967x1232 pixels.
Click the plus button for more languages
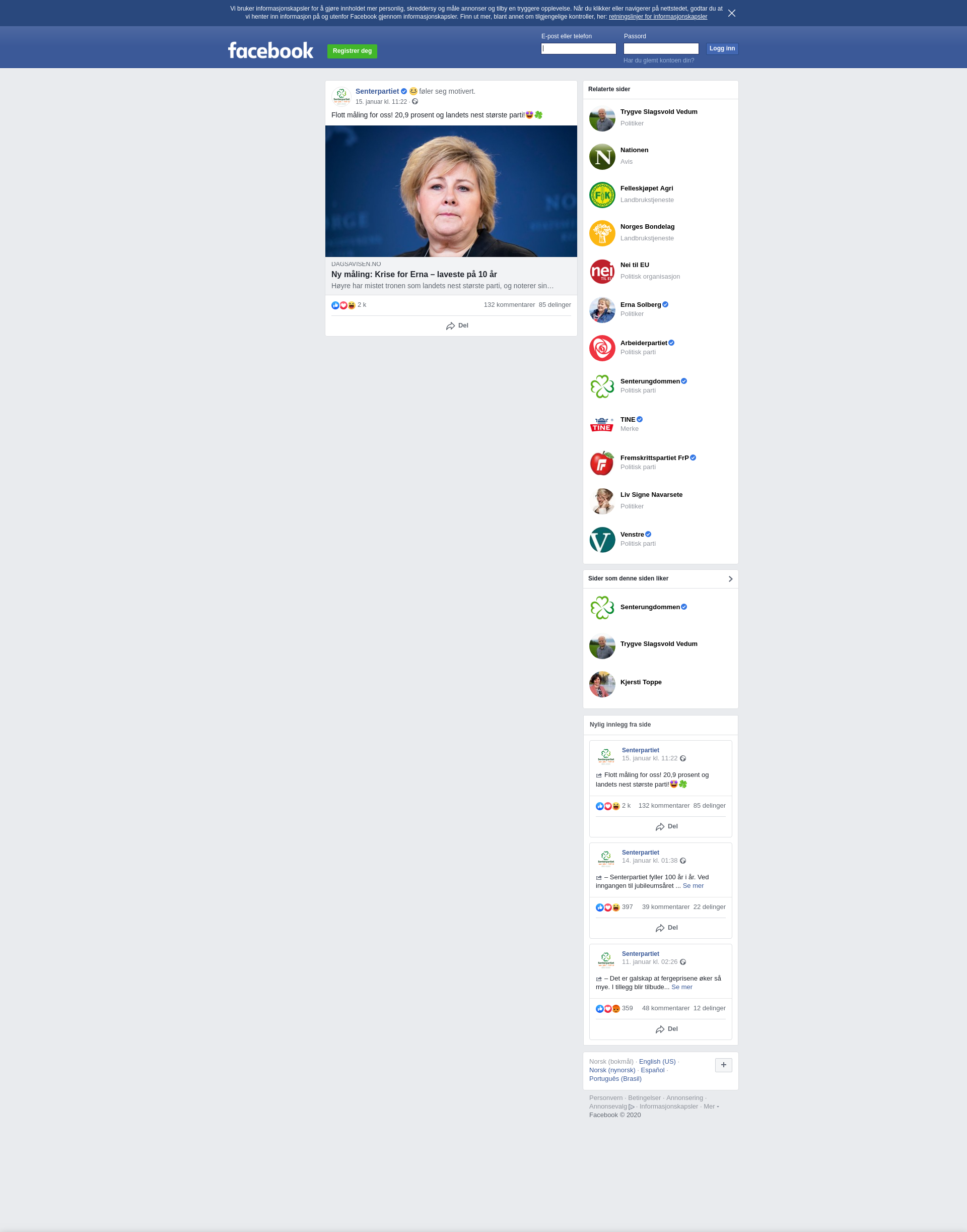[724, 1065]
